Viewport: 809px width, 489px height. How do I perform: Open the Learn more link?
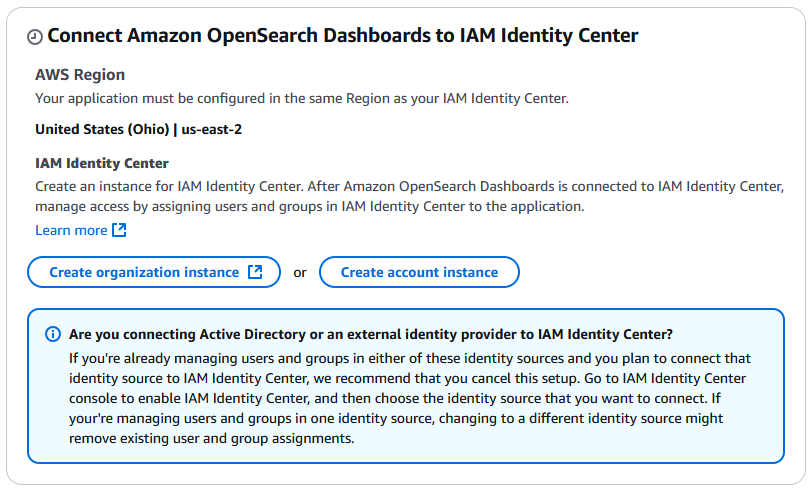[71, 231]
